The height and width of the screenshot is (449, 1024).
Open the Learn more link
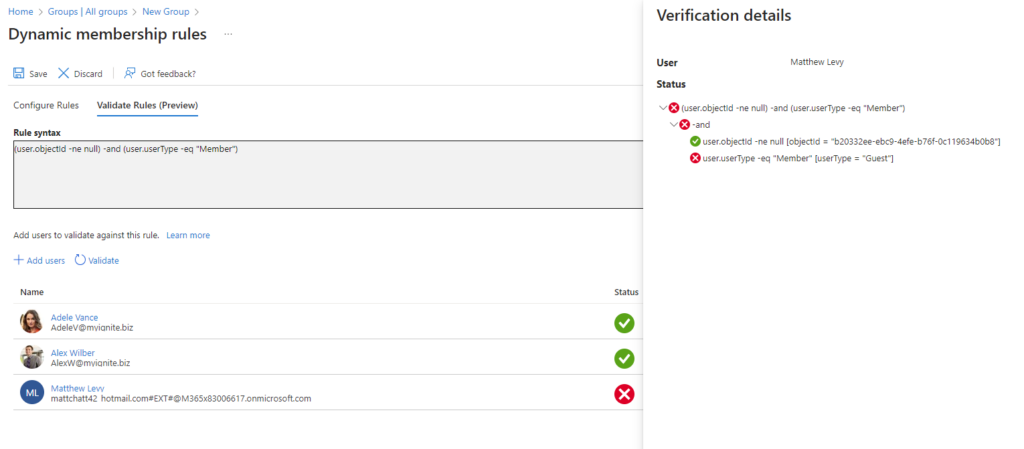(x=188, y=235)
